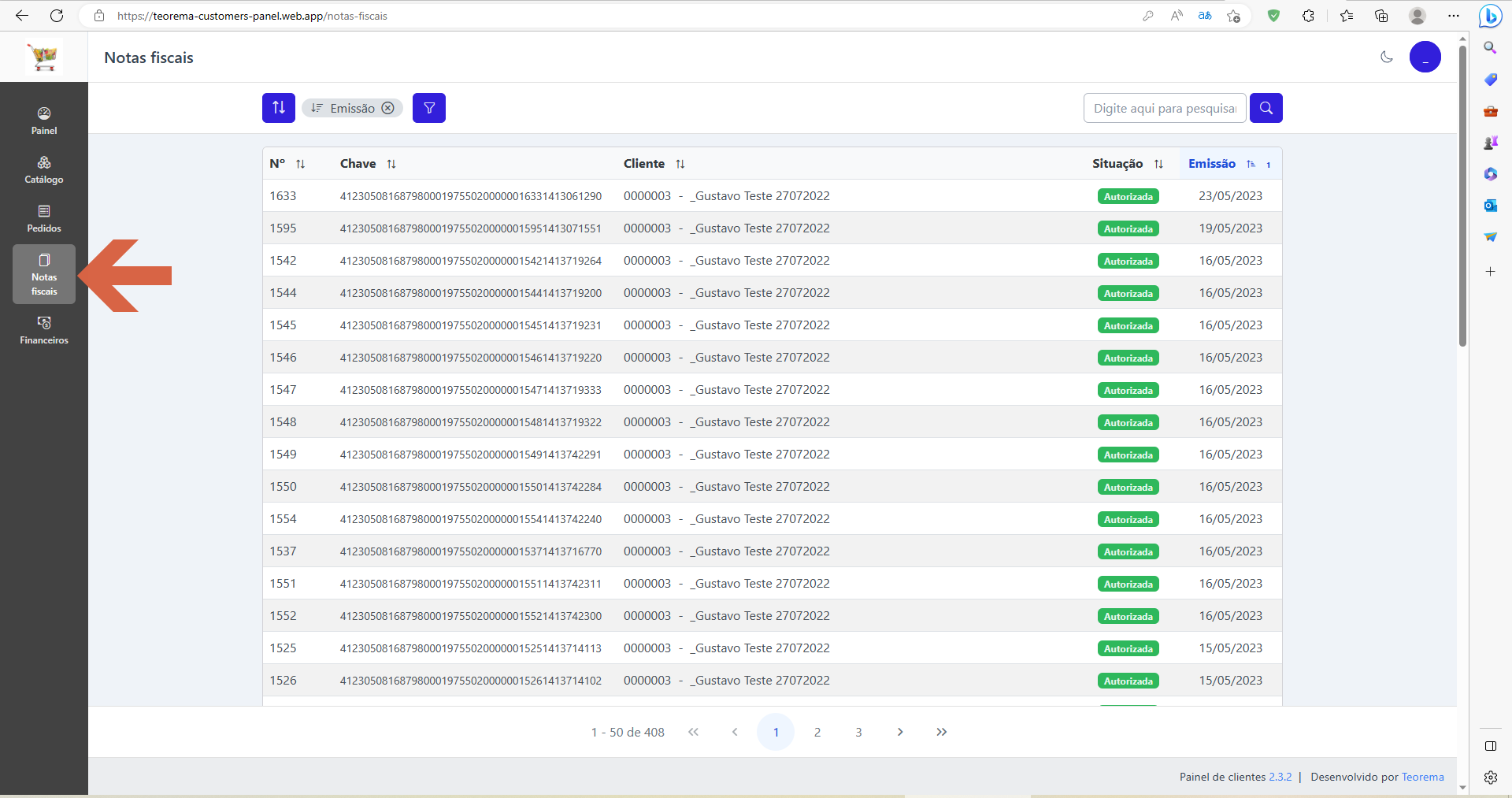Click Autorizada badge for invoice 1549
This screenshot has height=798, width=1512.
1128,455
